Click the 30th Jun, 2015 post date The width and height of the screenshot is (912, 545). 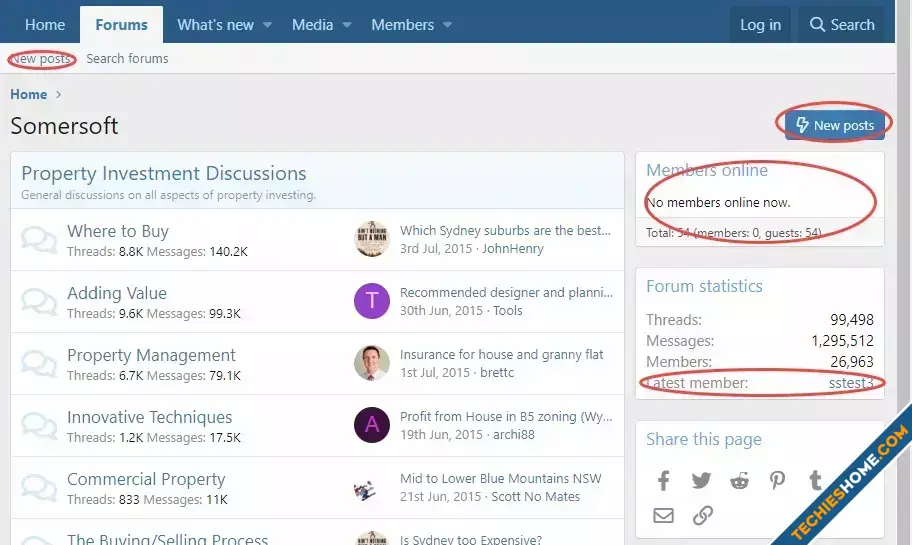441,311
